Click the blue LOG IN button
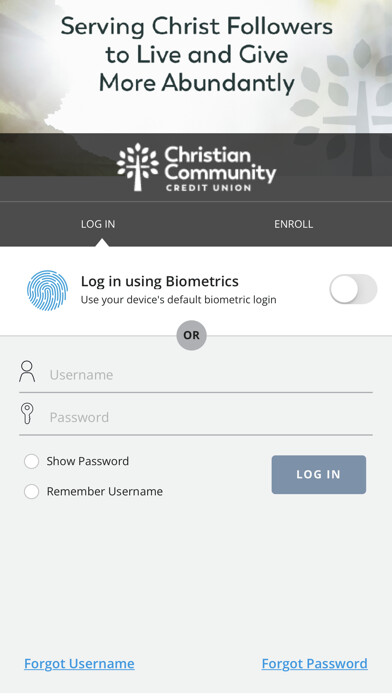This screenshot has height=696, width=392. [x=319, y=475]
